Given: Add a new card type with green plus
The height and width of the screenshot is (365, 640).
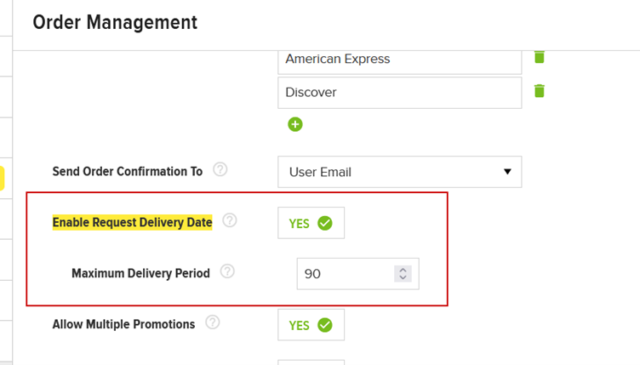Looking at the screenshot, I should point(295,124).
